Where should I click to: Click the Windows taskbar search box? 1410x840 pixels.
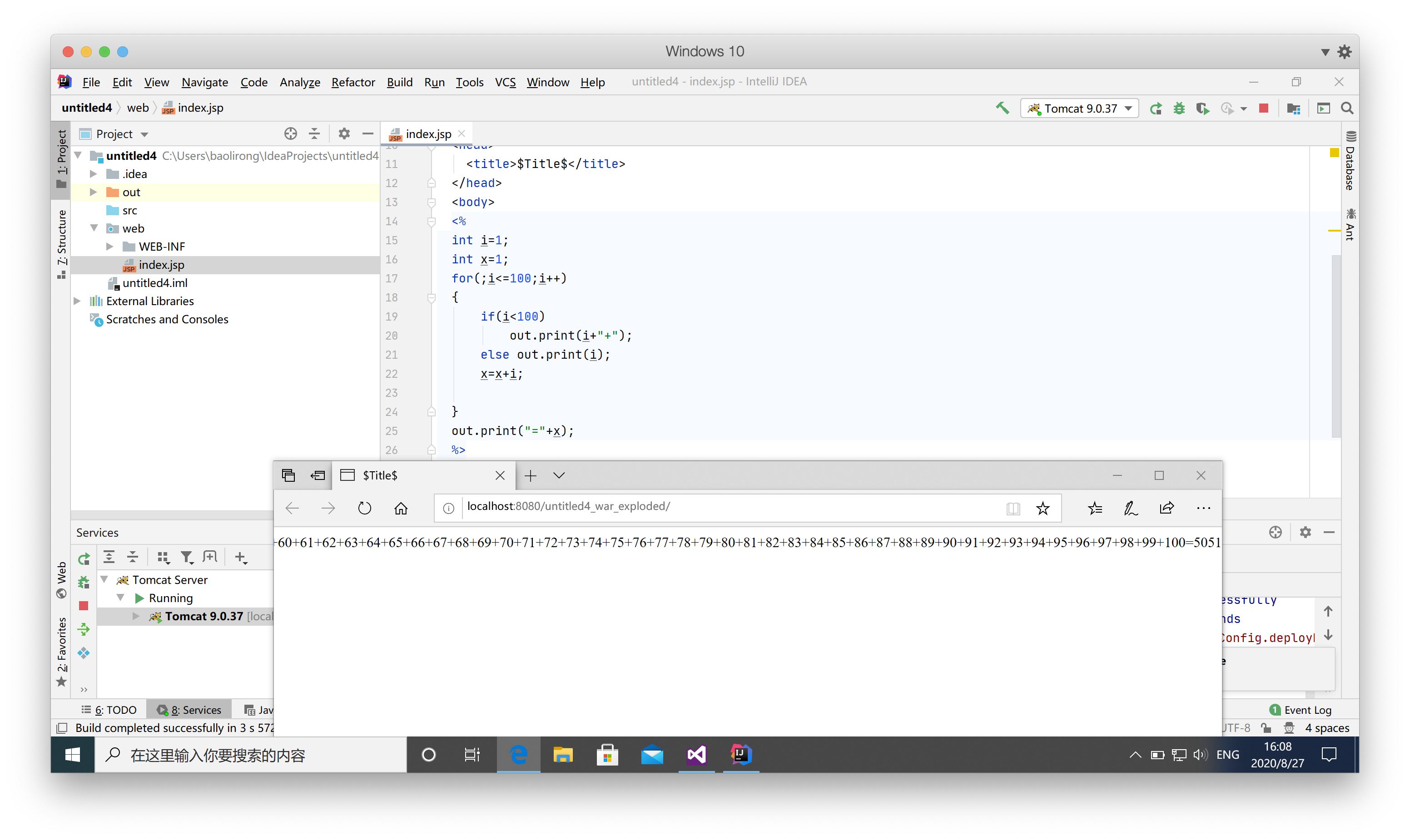250,755
